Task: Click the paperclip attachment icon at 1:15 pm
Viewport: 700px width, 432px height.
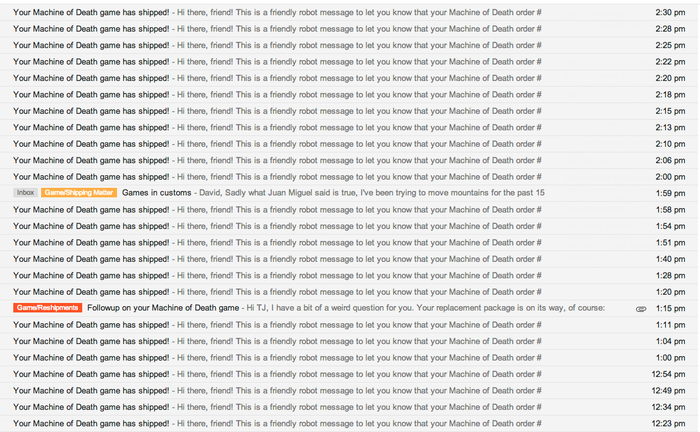Action: 641,309
